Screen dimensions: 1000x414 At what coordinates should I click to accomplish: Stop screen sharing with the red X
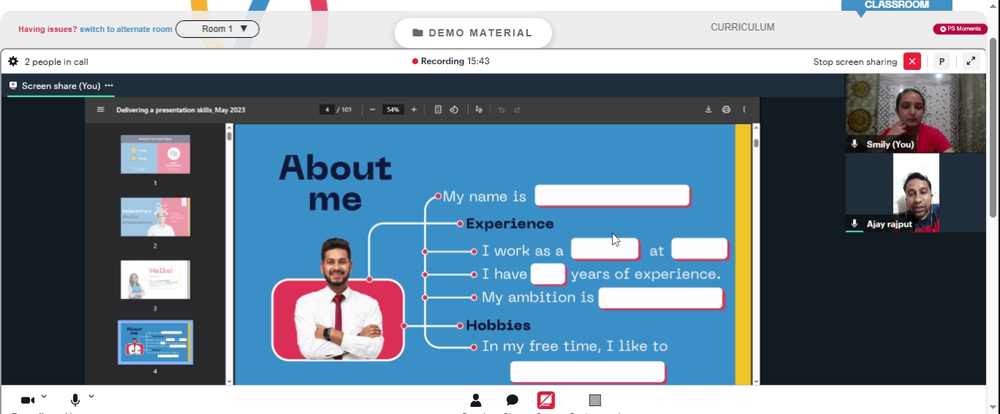[x=913, y=62]
